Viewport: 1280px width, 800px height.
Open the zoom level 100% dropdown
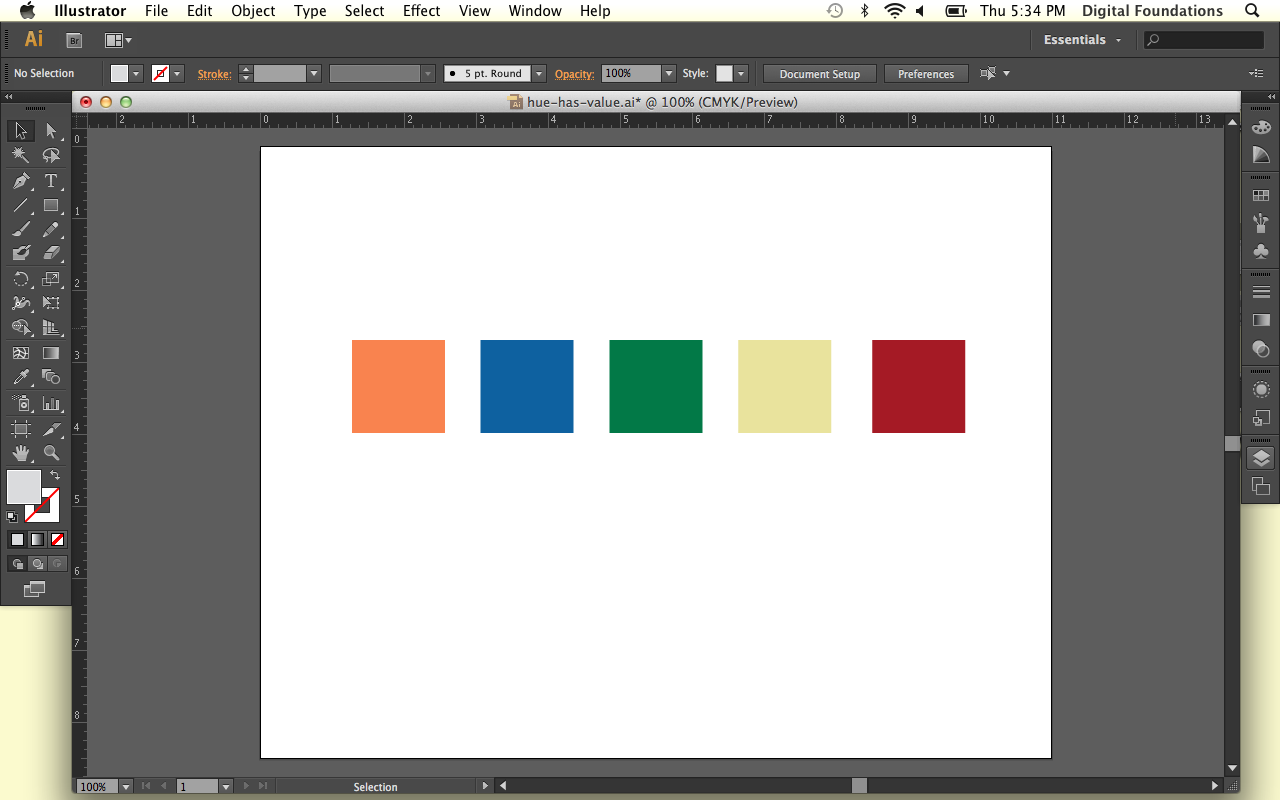[125, 787]
